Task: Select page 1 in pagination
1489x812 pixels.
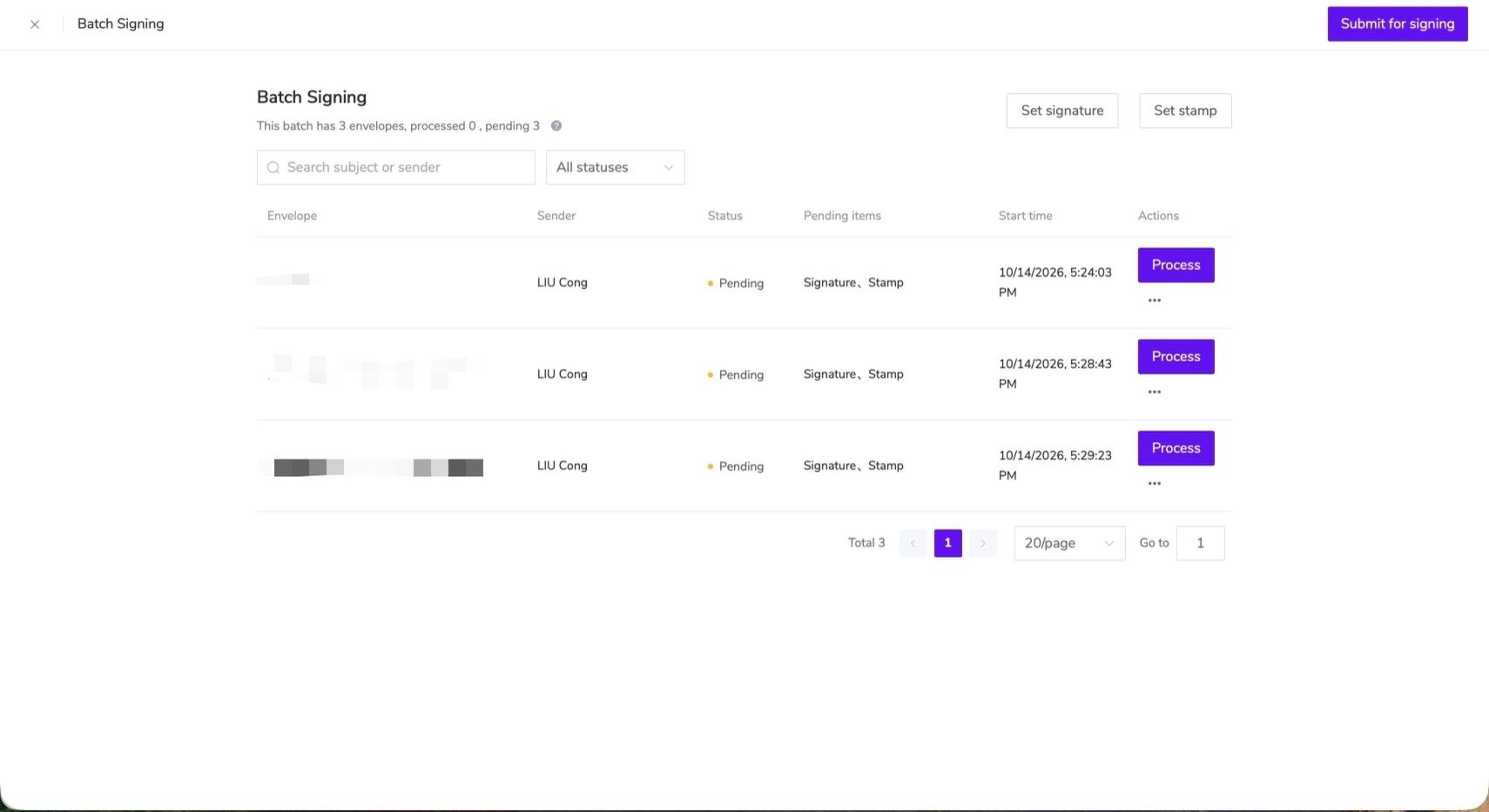Action: (948, 543)
